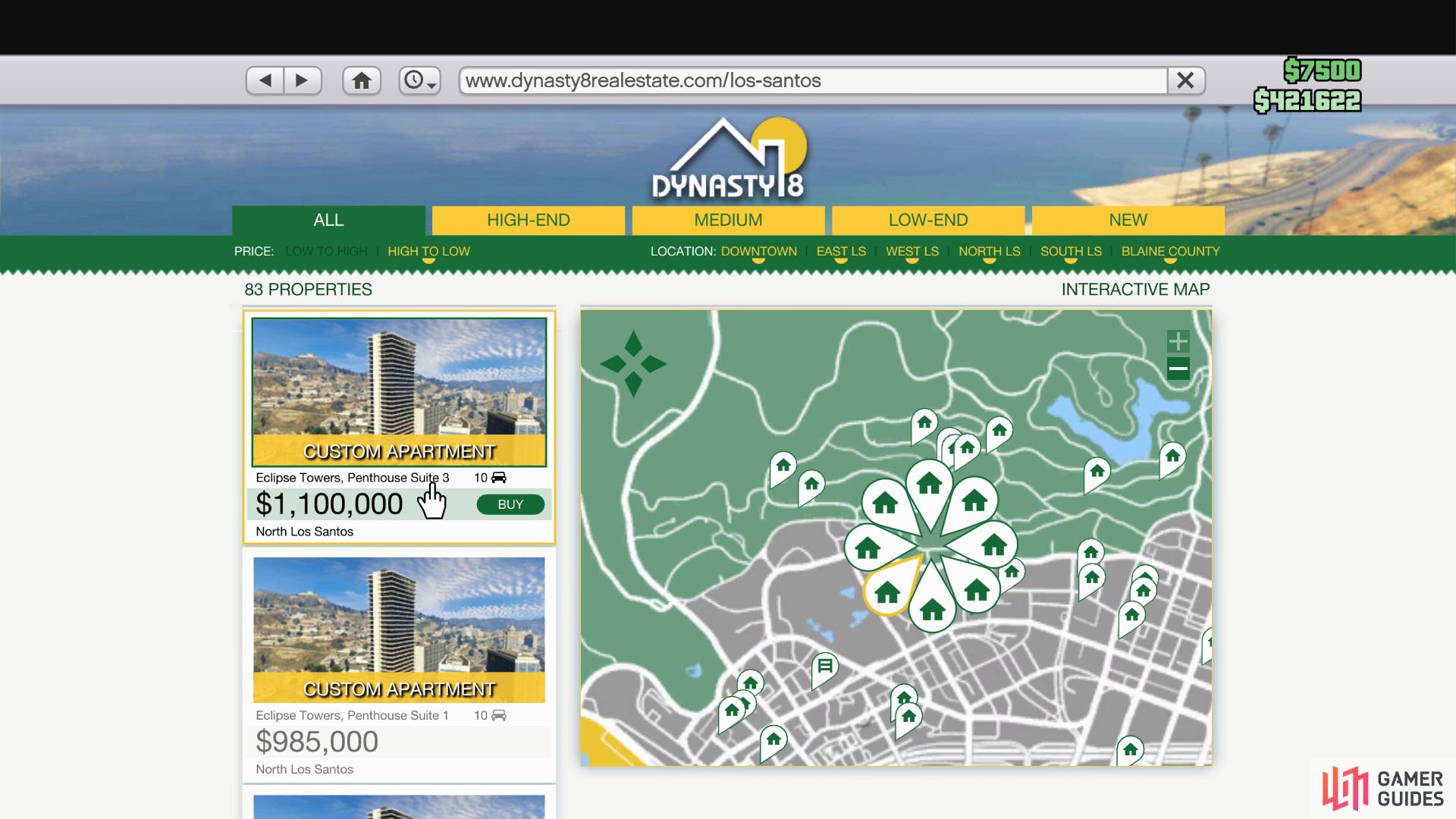
Task: Select the $1,100,000 price listing
Action: (329, 504)
